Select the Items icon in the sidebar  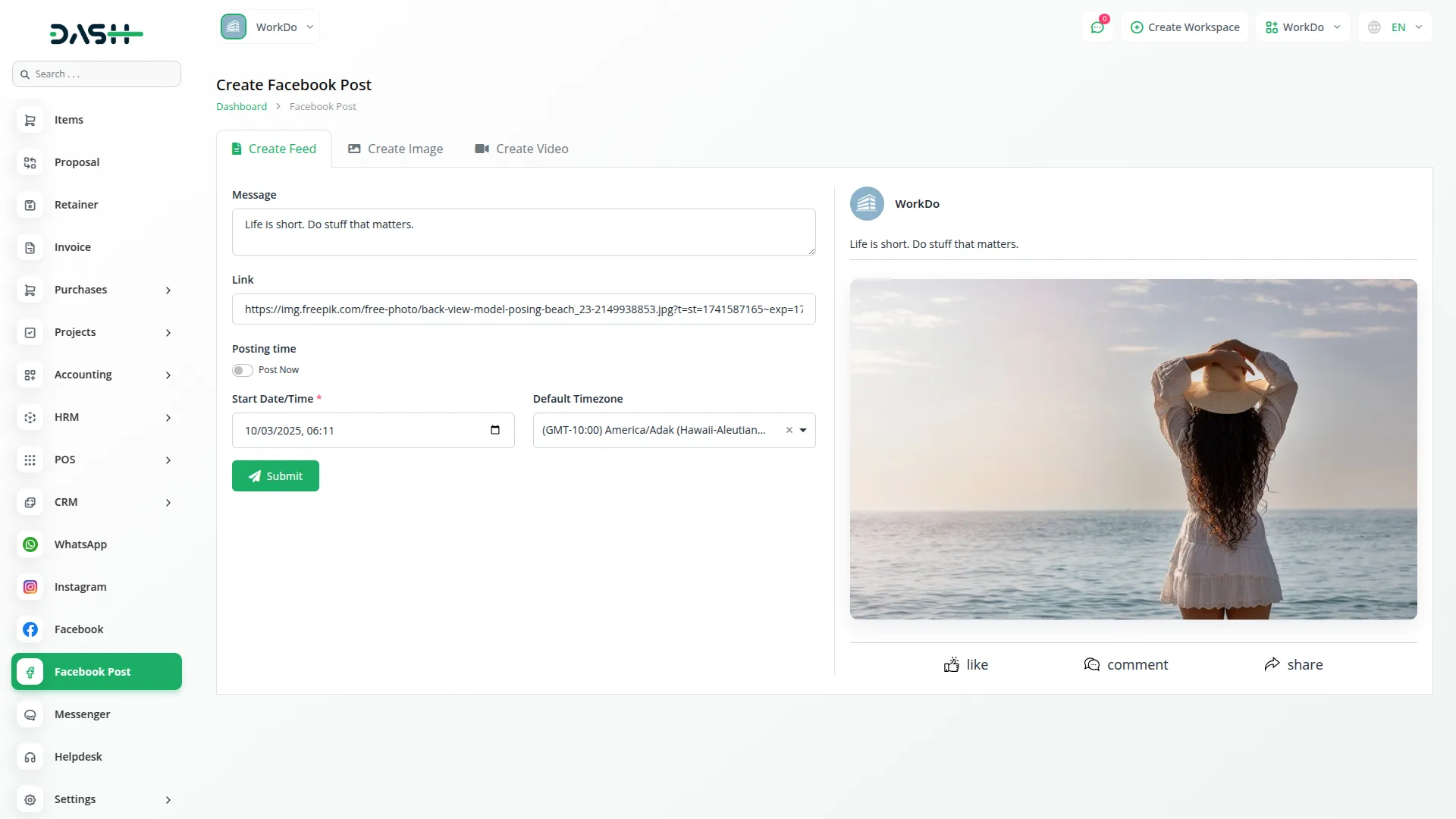coord(30,120)
